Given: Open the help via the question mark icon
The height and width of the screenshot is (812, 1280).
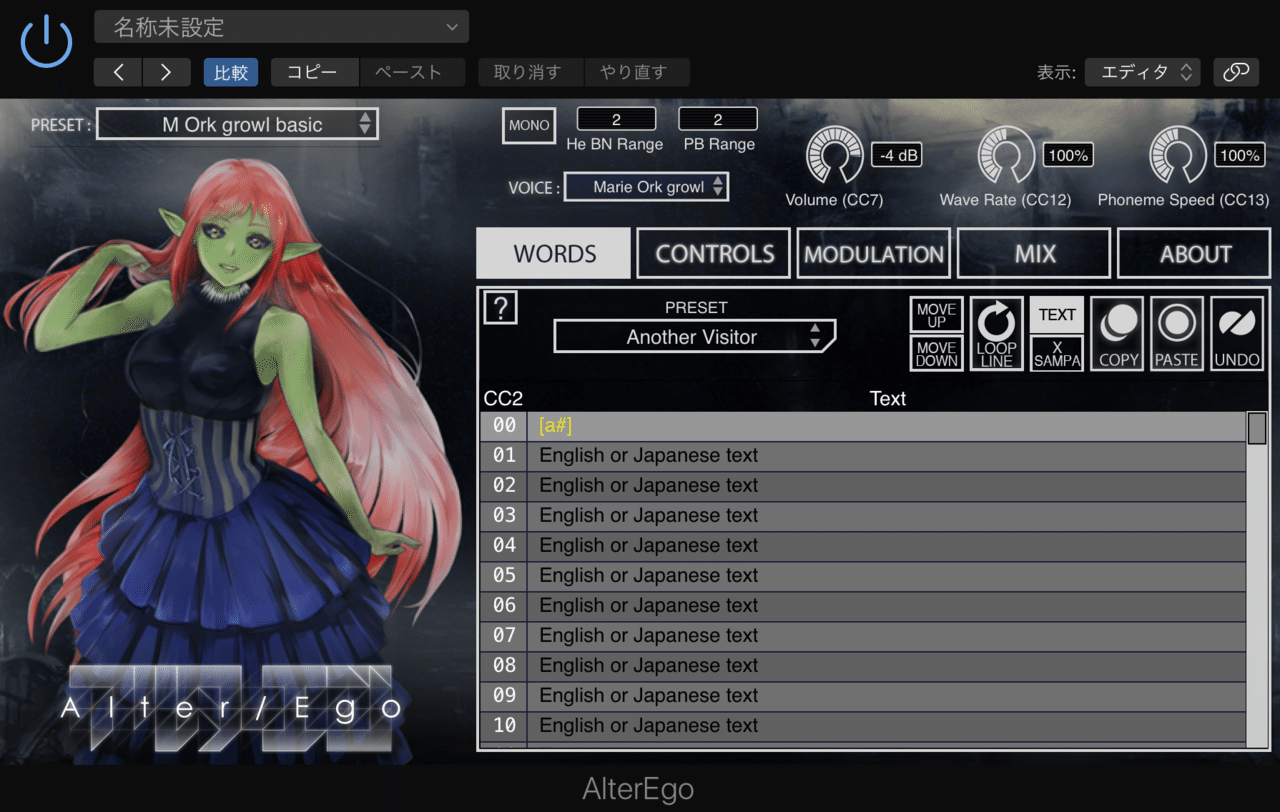Looking at the screenshot, I should coord(500,308).
